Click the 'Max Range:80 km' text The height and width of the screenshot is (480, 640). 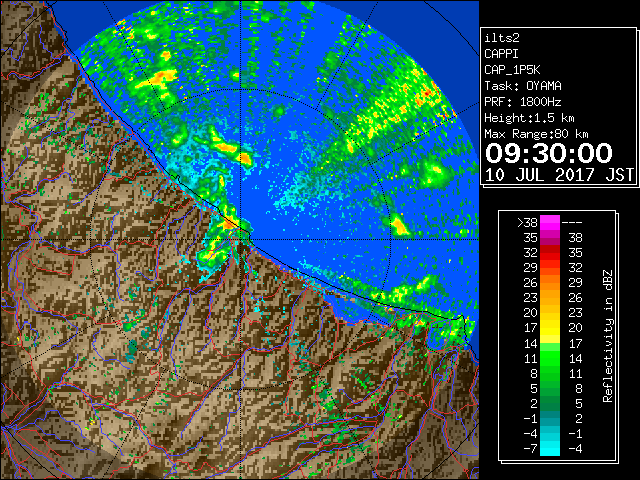pos(536,134)
